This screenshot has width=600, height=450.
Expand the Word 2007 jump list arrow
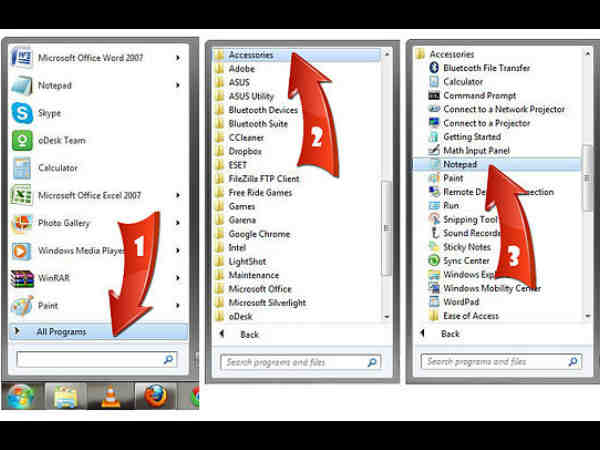(x=178, y=58)
